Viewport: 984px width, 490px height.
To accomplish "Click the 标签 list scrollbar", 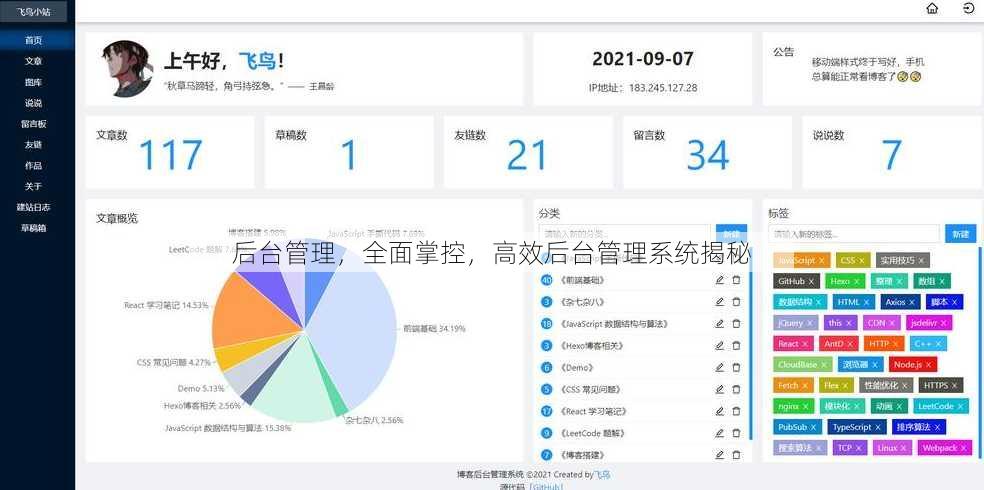I will [x=980, y=351].
